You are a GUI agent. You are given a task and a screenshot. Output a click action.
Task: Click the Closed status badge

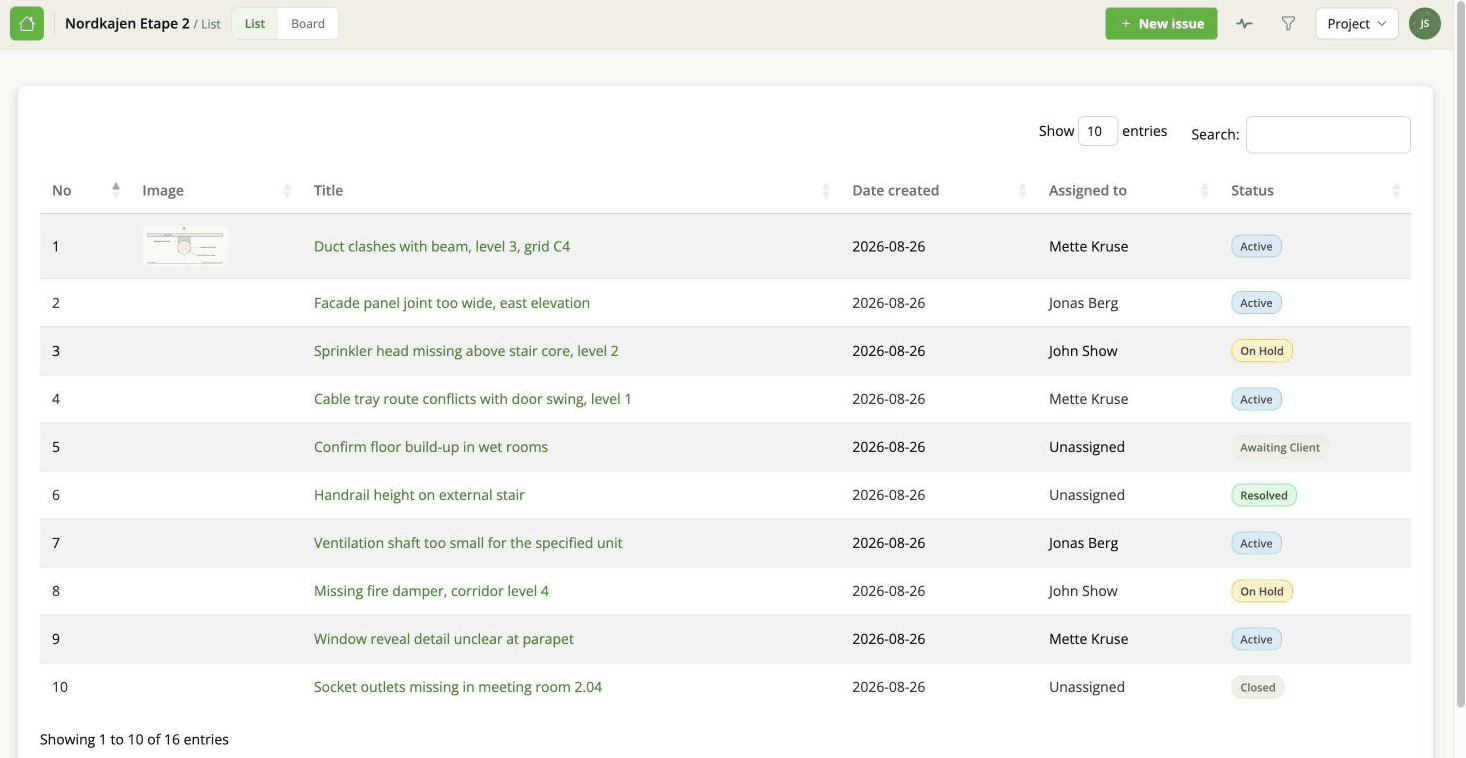click(x=1258, y=687)
